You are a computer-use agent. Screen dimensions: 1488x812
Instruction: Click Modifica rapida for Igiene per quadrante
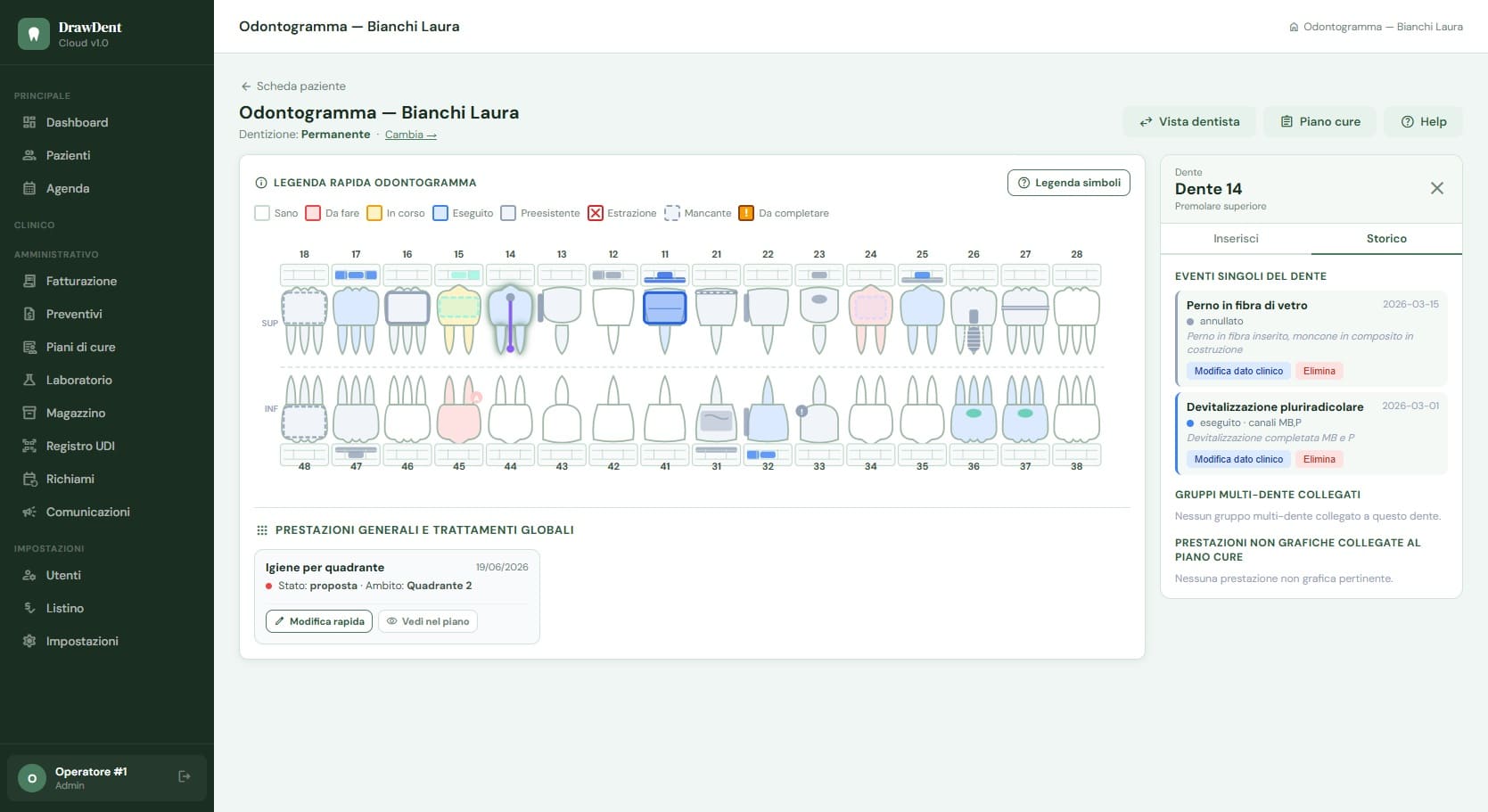(x=319, y=621)
